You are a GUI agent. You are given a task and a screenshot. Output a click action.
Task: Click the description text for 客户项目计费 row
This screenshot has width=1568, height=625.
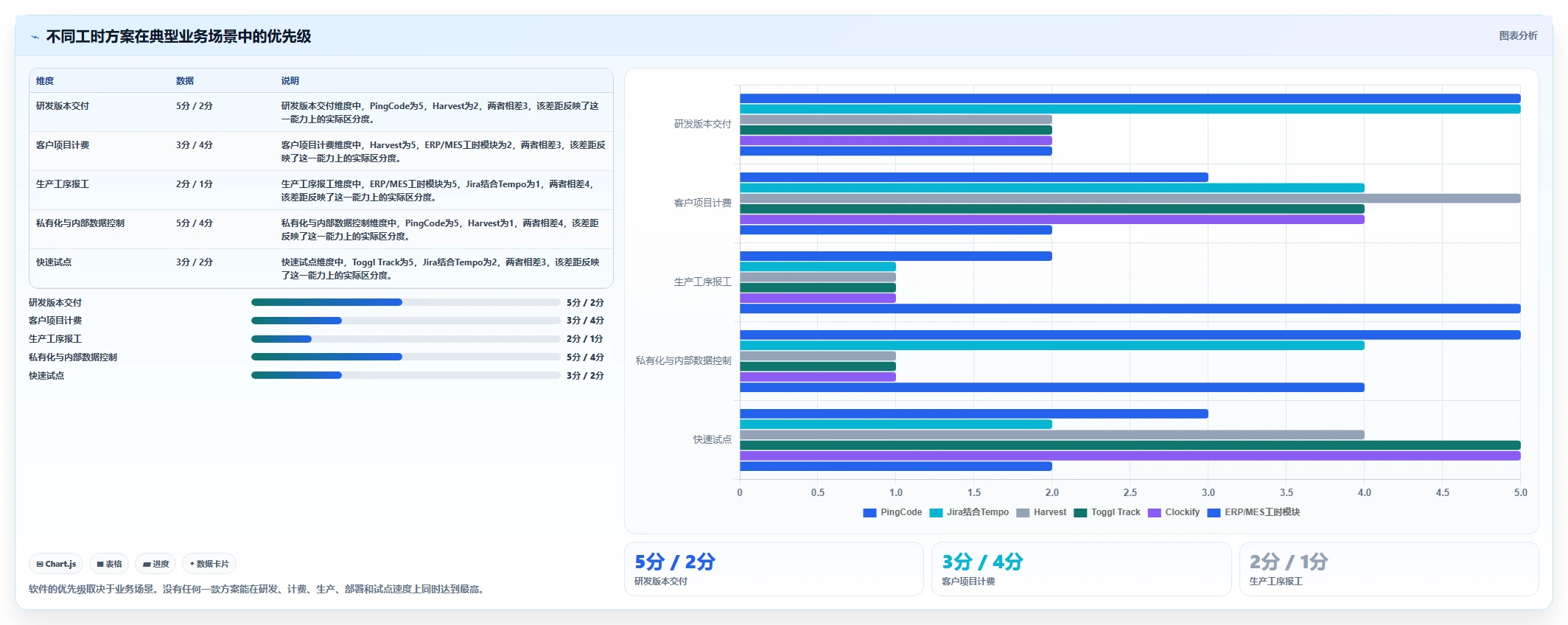point(444,152)
